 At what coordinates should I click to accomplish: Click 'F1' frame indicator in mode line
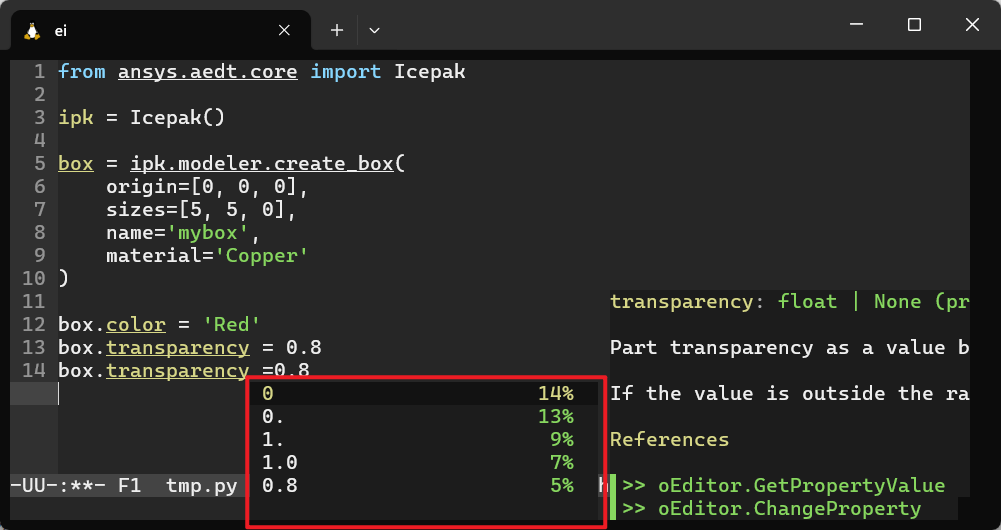[130, 485]
